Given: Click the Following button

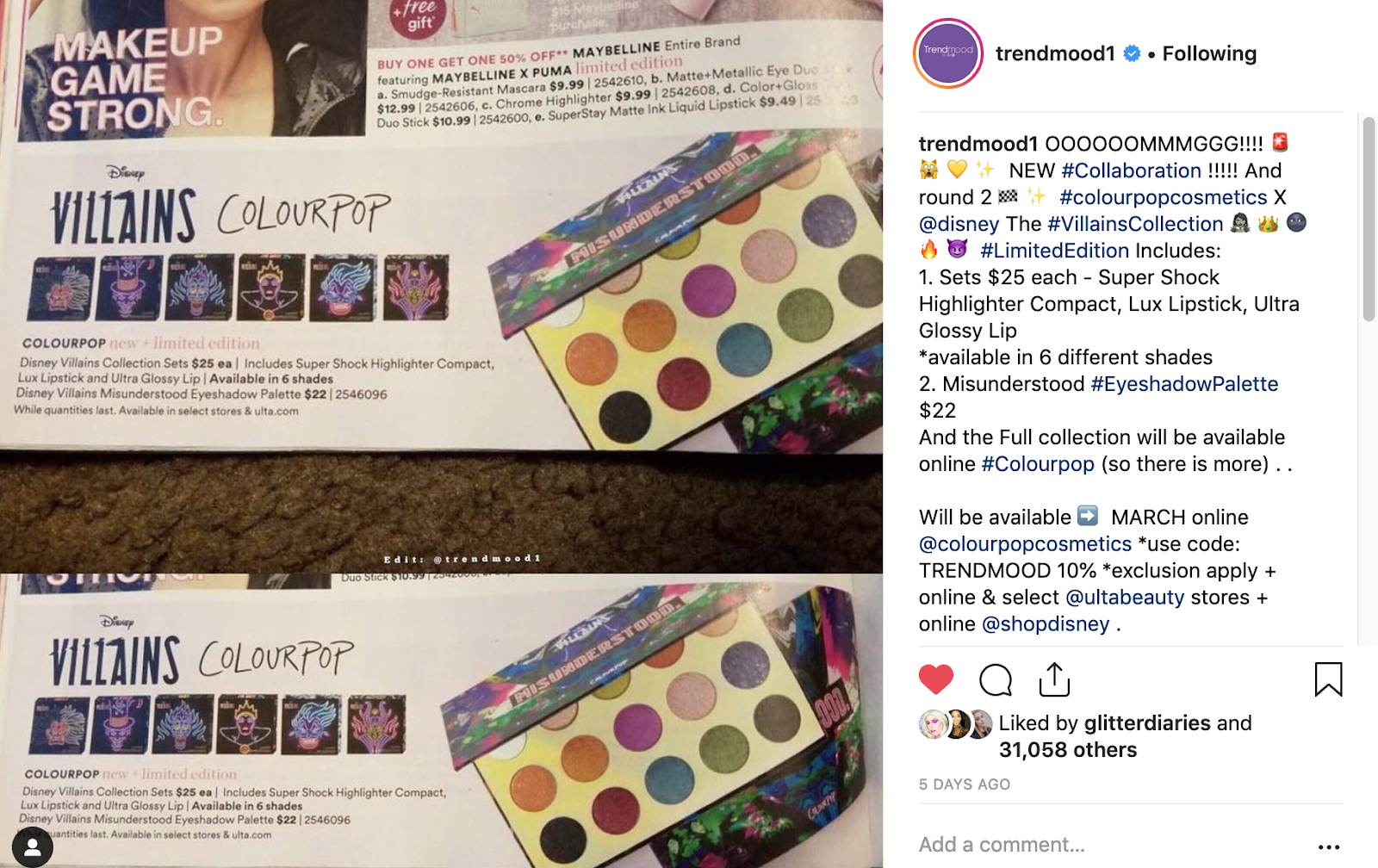Looking at the screenshot, I should [x=1209, y=53].
